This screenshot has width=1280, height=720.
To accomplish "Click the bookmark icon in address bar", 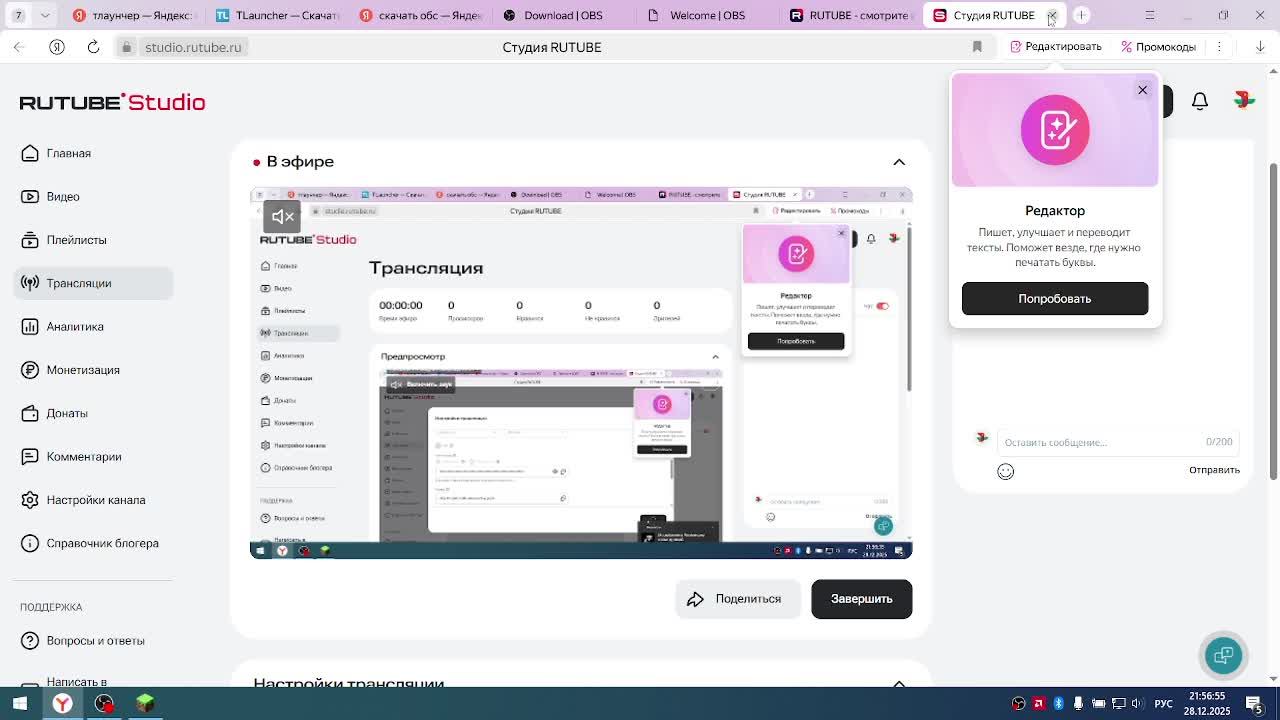I will click(977, 47).
